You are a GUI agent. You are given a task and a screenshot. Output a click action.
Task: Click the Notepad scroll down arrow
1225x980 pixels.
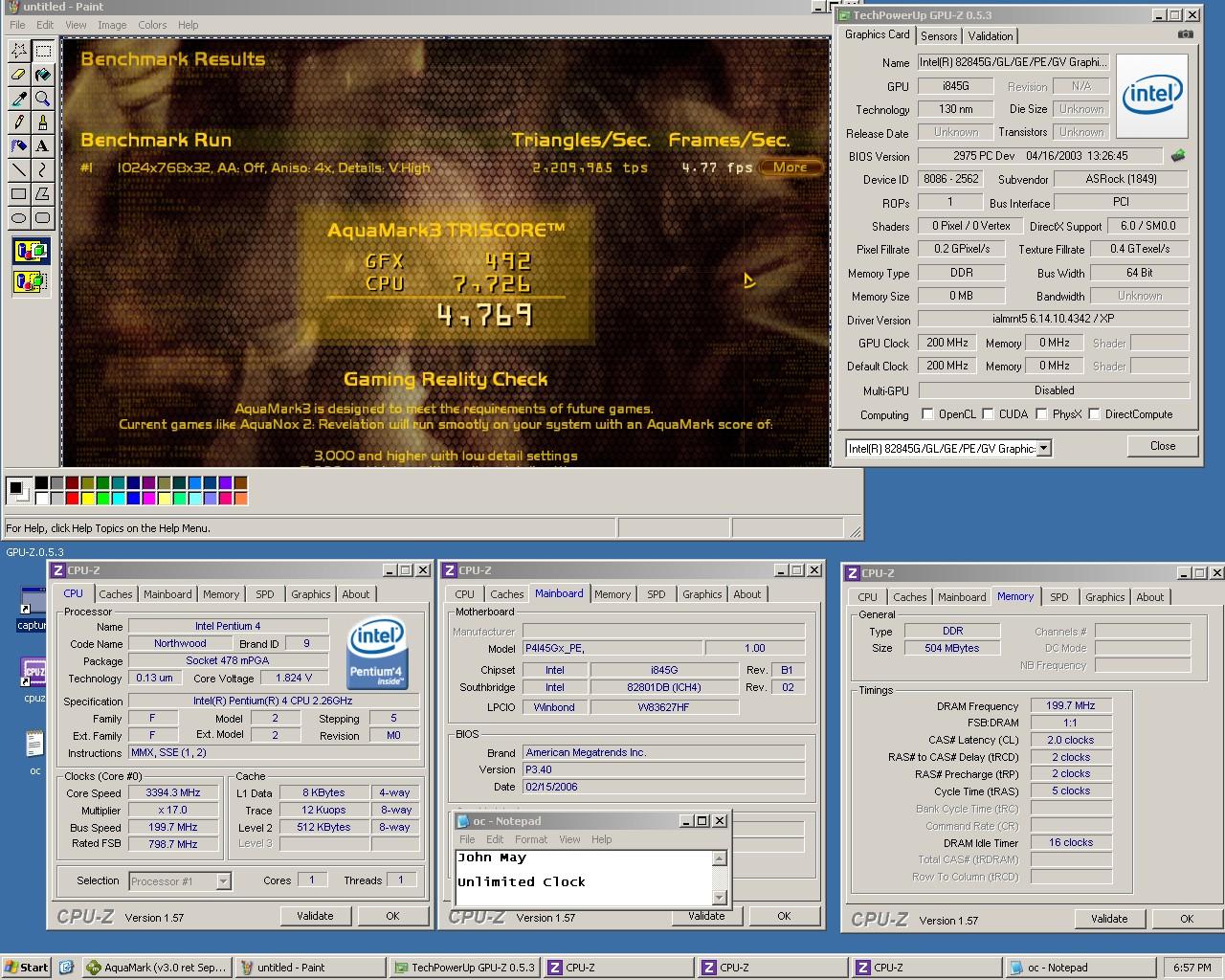pyautogui.click(x=720, y=898)
